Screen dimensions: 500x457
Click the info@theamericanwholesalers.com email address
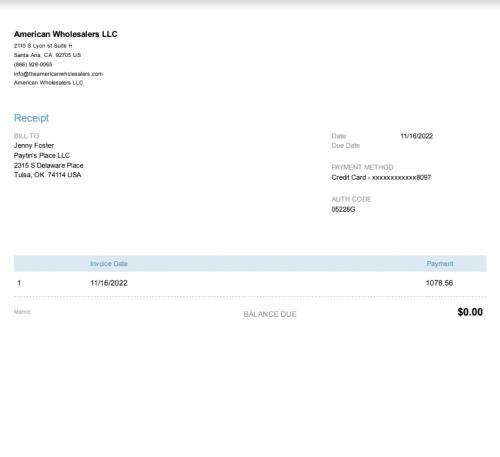58,74
